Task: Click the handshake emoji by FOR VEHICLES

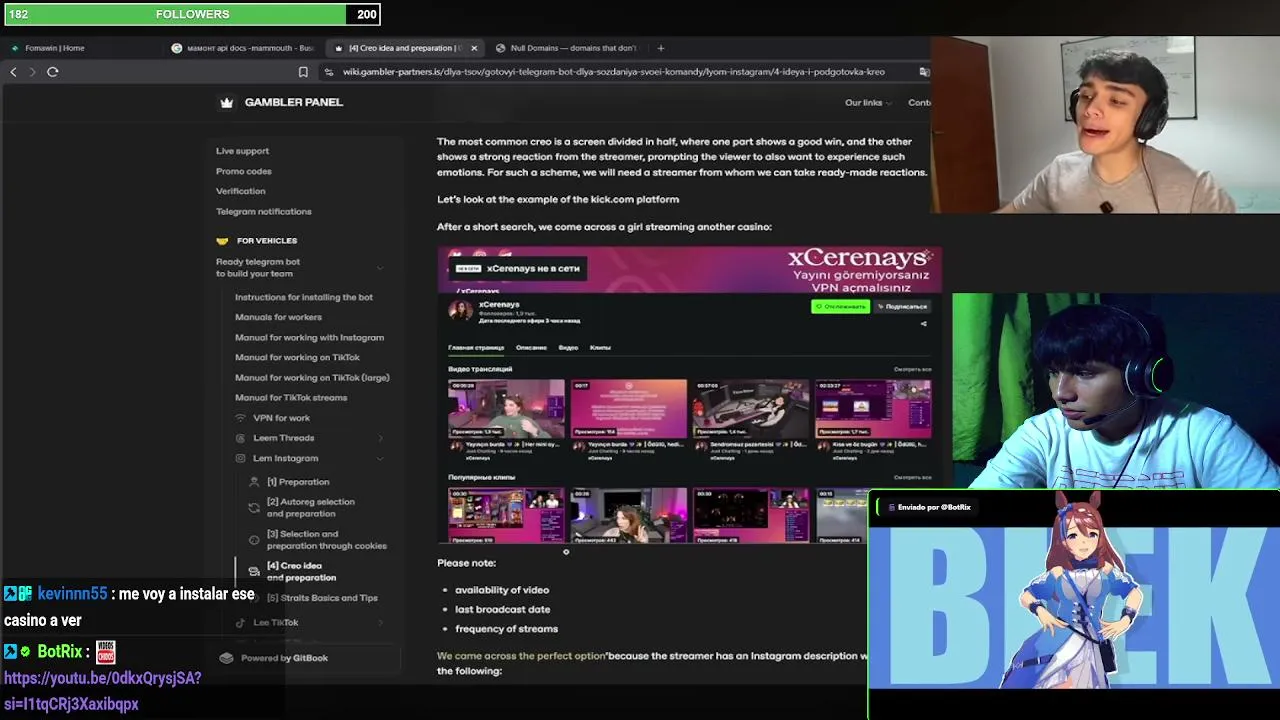Action: click(x=222, y=241)
